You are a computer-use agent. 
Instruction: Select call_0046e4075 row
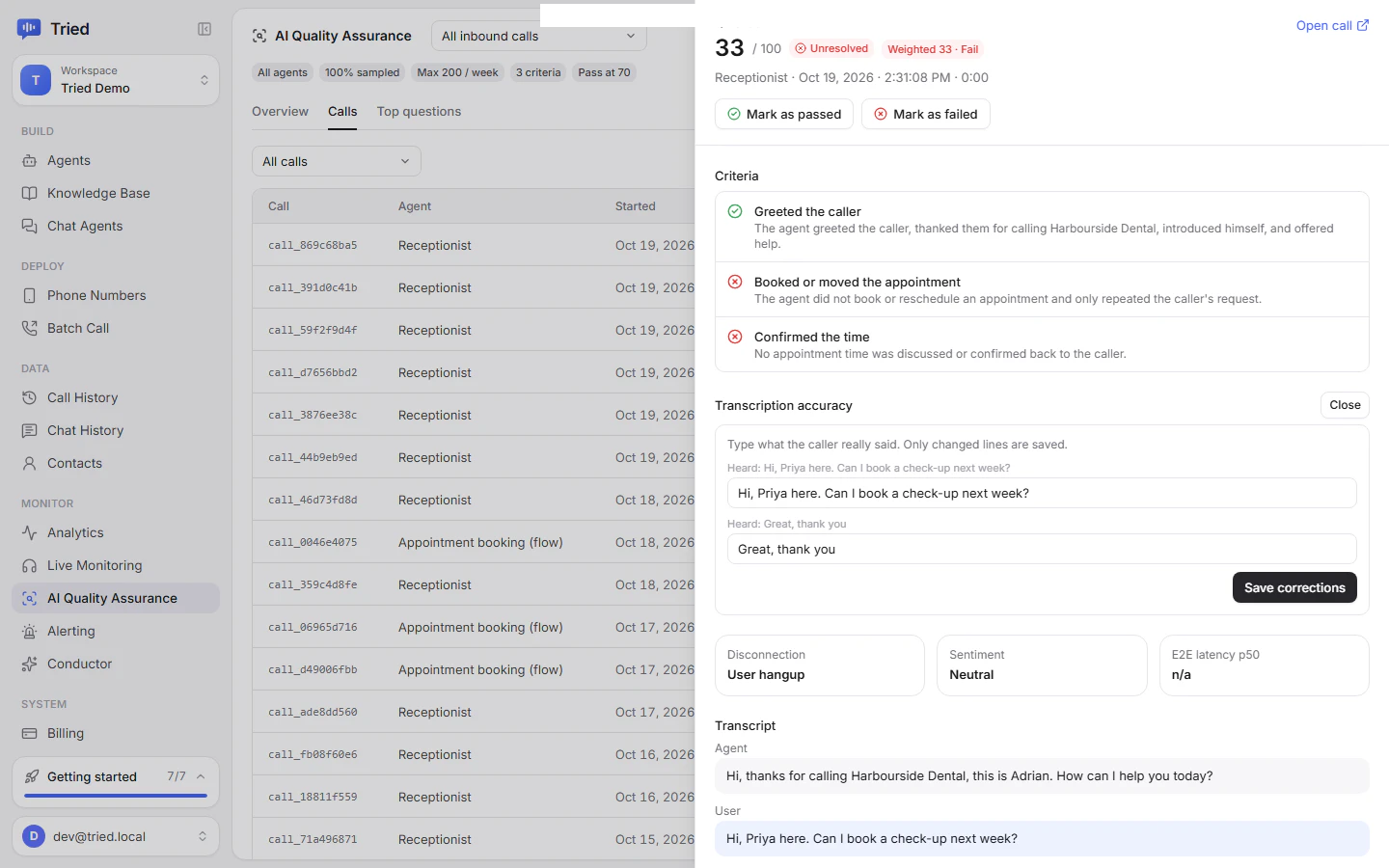click(474, 542)
